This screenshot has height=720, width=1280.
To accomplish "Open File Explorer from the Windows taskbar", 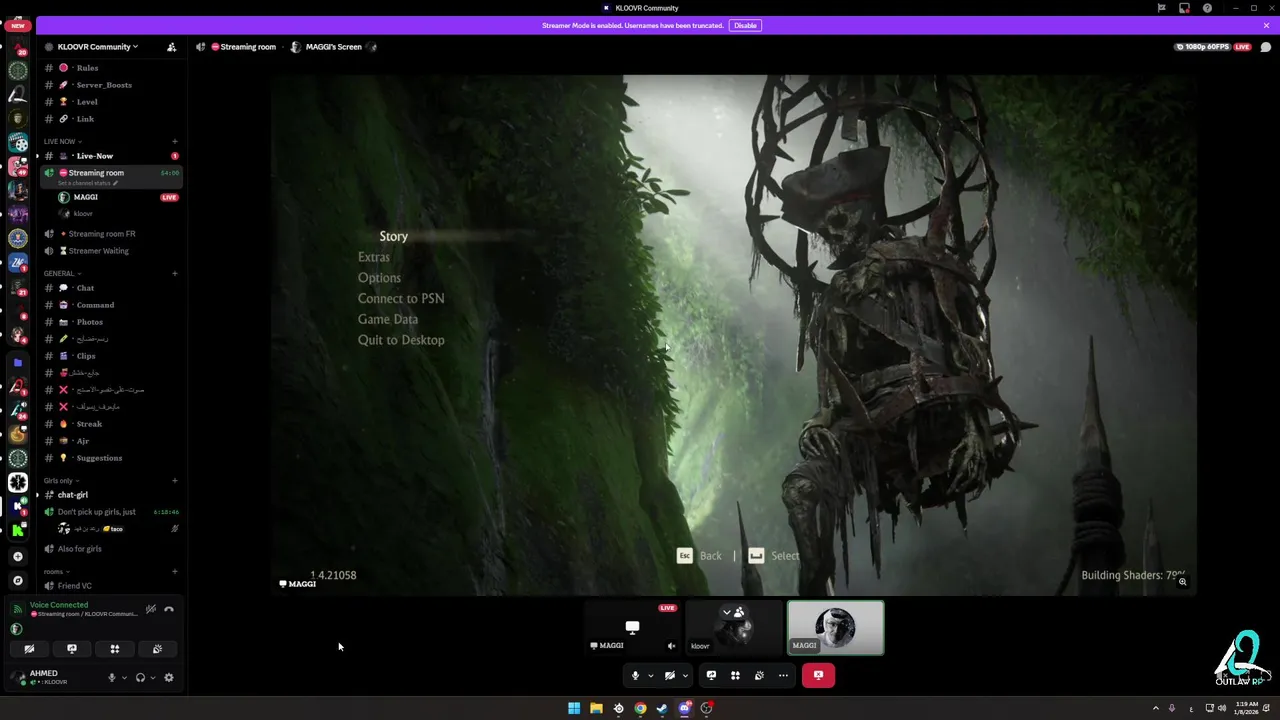I will 596,708.
